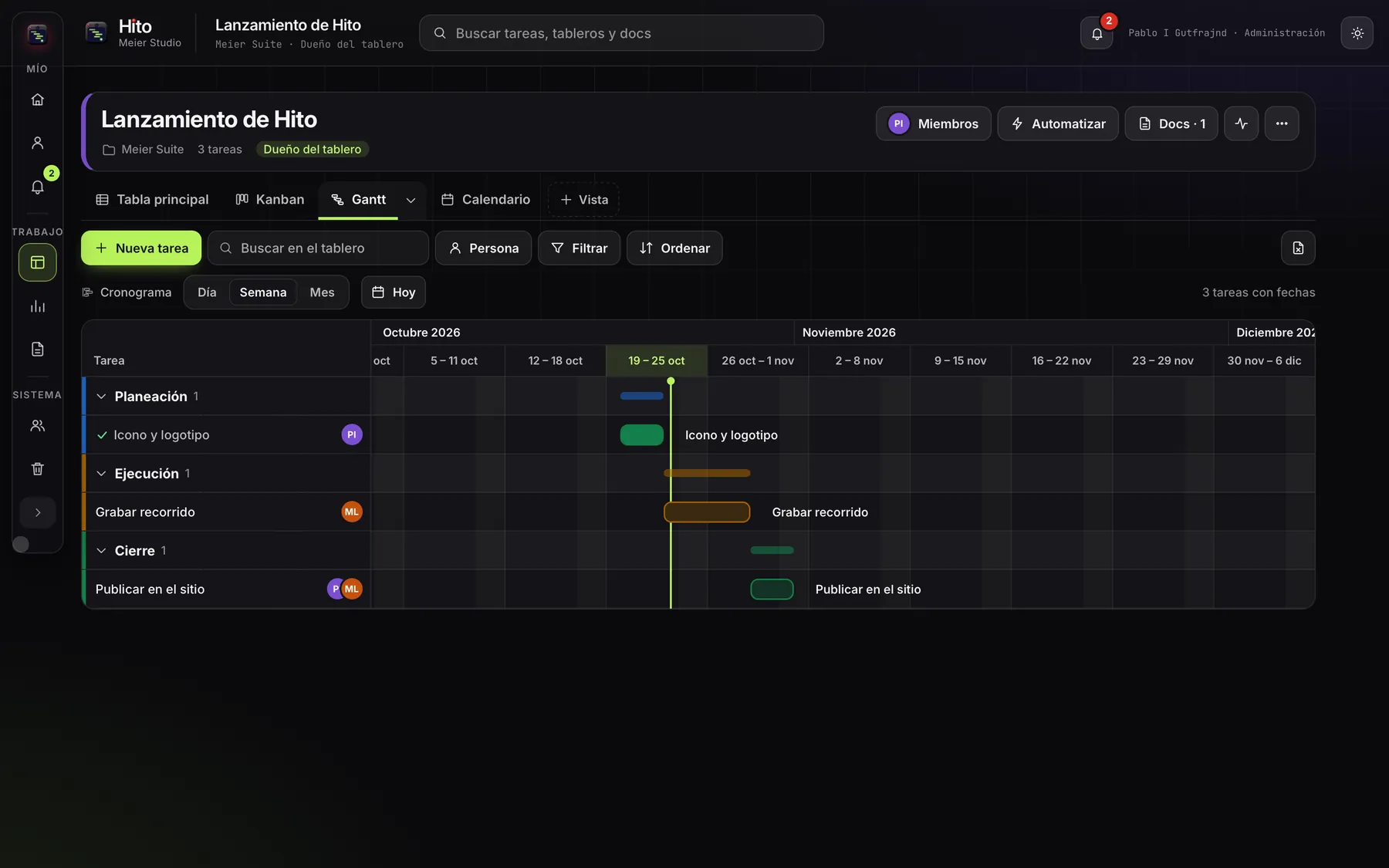
Task: Click the Nueva tarea button
Action: [141, 248]
